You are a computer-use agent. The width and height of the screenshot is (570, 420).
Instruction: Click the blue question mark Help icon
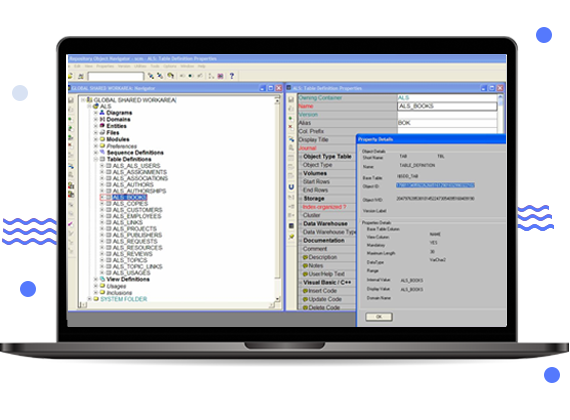tap(232, 76)
